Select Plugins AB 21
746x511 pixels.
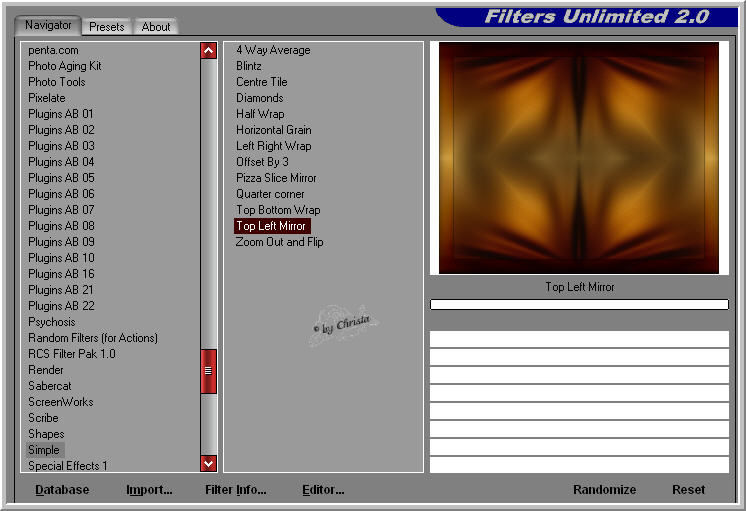tap(61, 290)
